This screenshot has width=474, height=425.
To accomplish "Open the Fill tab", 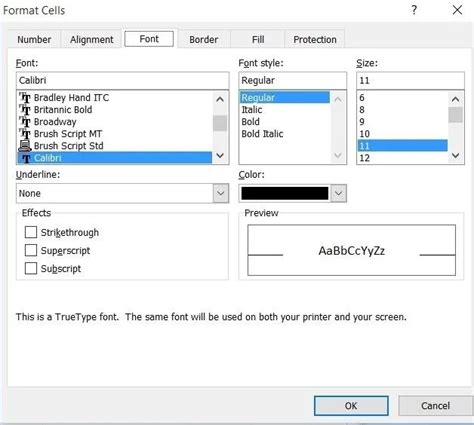I will click(258, 39).
